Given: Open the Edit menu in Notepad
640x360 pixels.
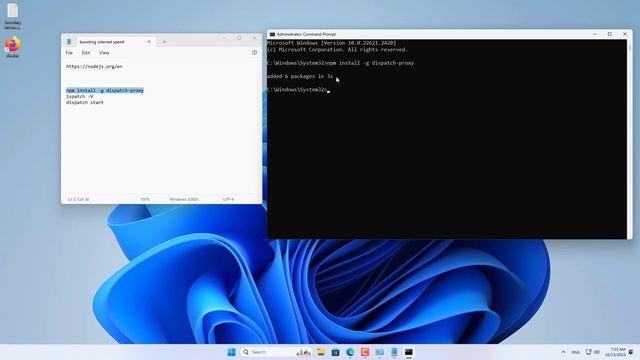Looking at the screenshot, I should (x=86, y=53).
